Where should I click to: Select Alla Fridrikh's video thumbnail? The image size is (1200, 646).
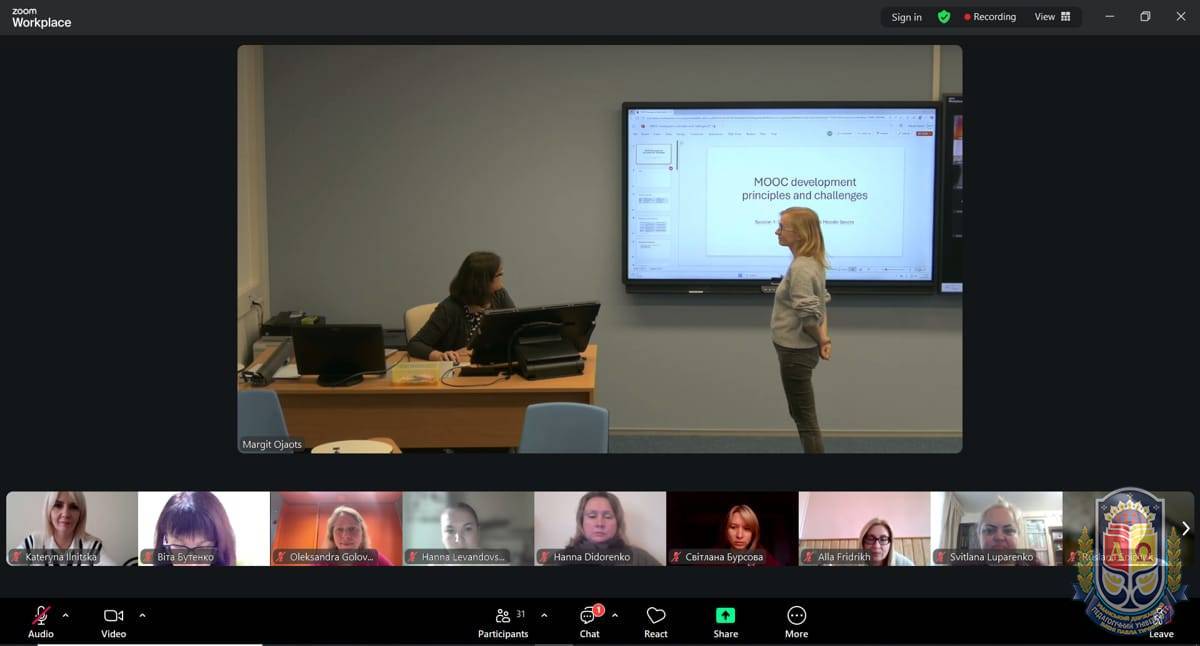pos(864,528)
